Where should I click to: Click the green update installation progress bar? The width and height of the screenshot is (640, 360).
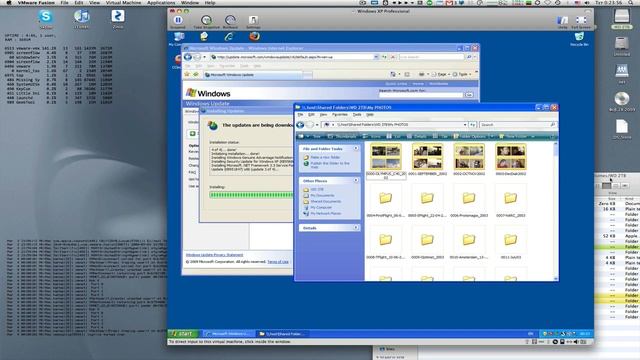251,195
